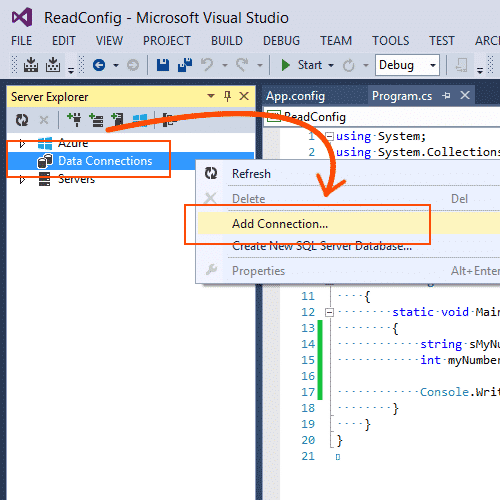The width and height of the screenshot is (500, 500).
Task: Click Connect to Server icon
Action: click(96, 120)
